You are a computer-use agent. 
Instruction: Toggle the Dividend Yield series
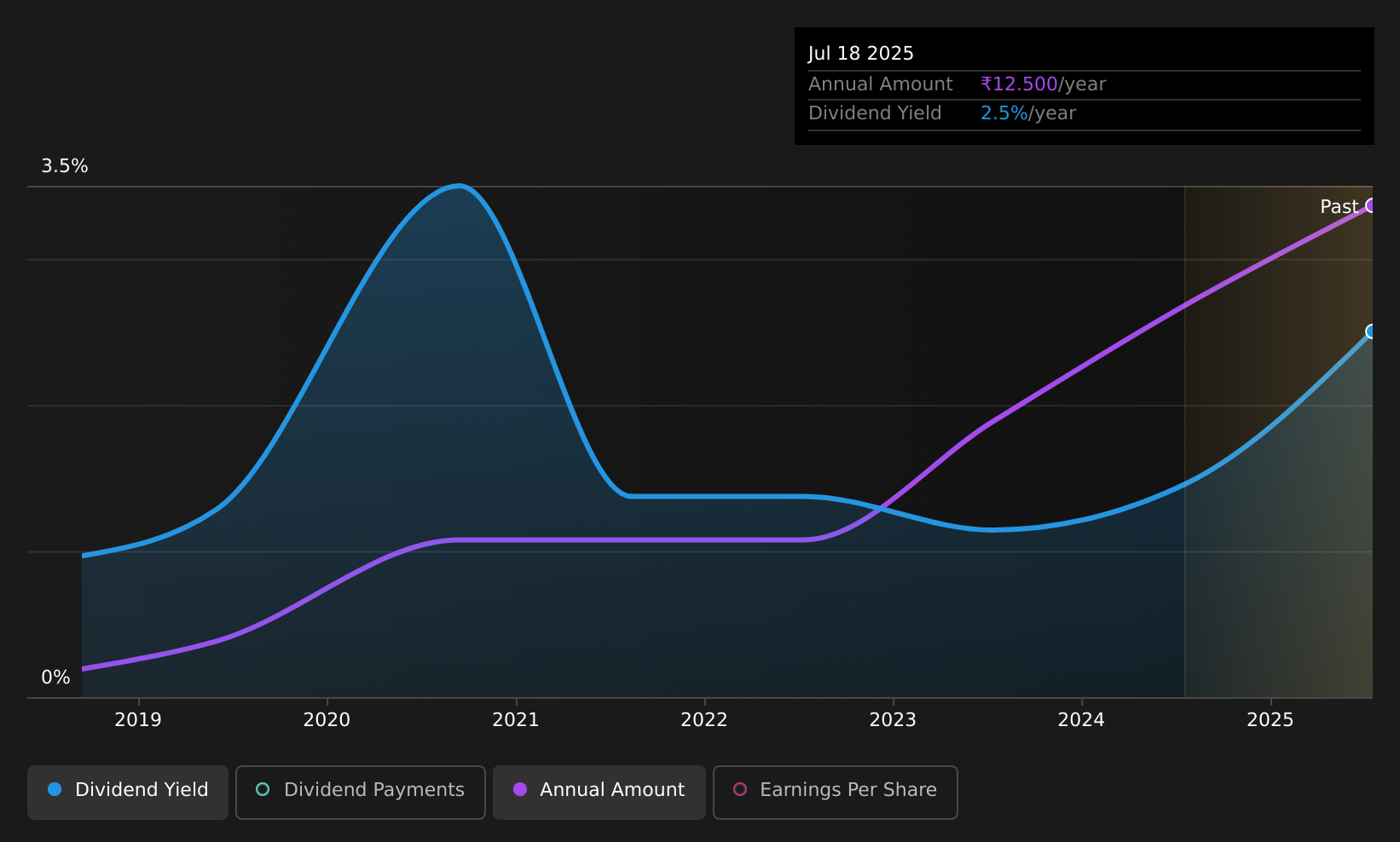click(x=128, y=792)
